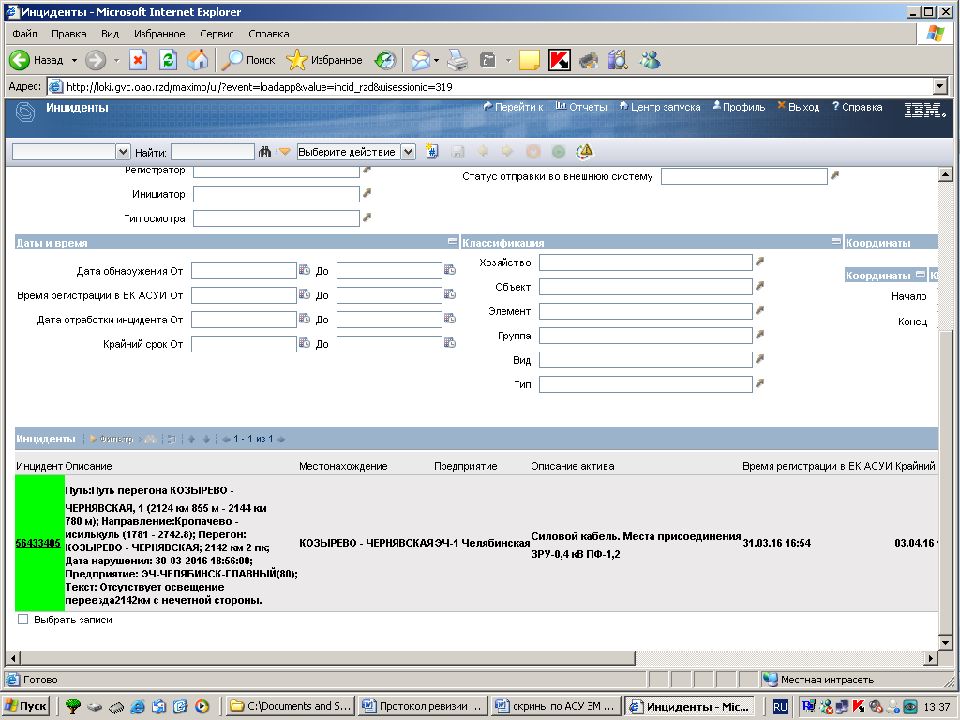
Task: Open lookup for the Хозяйство field
Action: pos(760,261)
